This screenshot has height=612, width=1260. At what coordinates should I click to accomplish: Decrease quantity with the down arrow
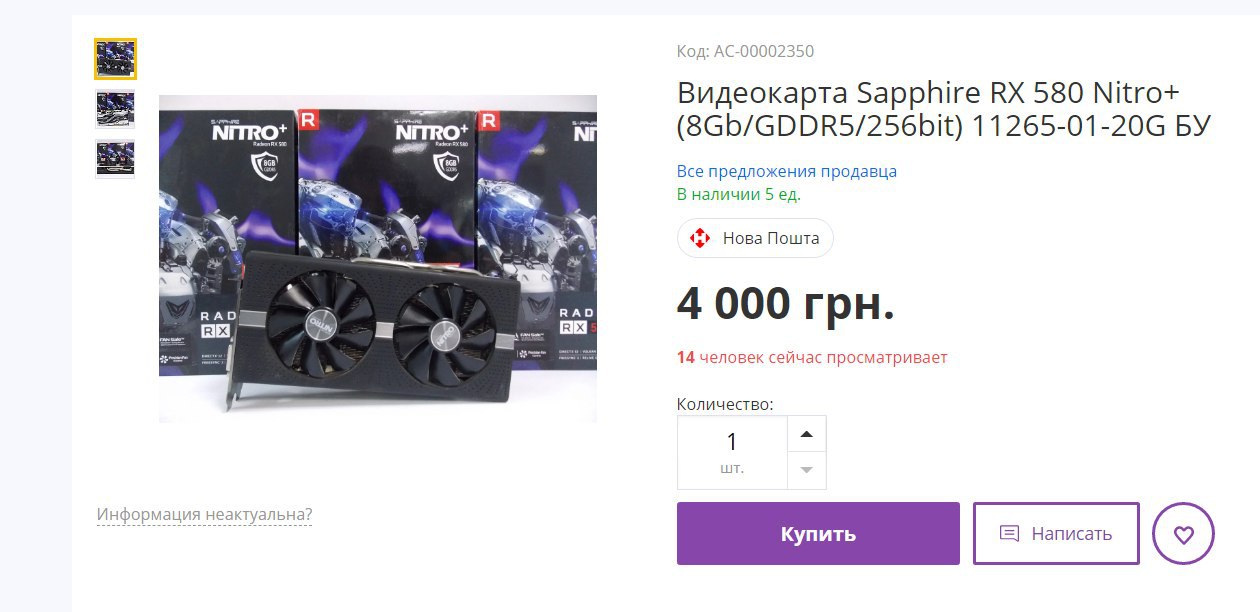point(807,470)
